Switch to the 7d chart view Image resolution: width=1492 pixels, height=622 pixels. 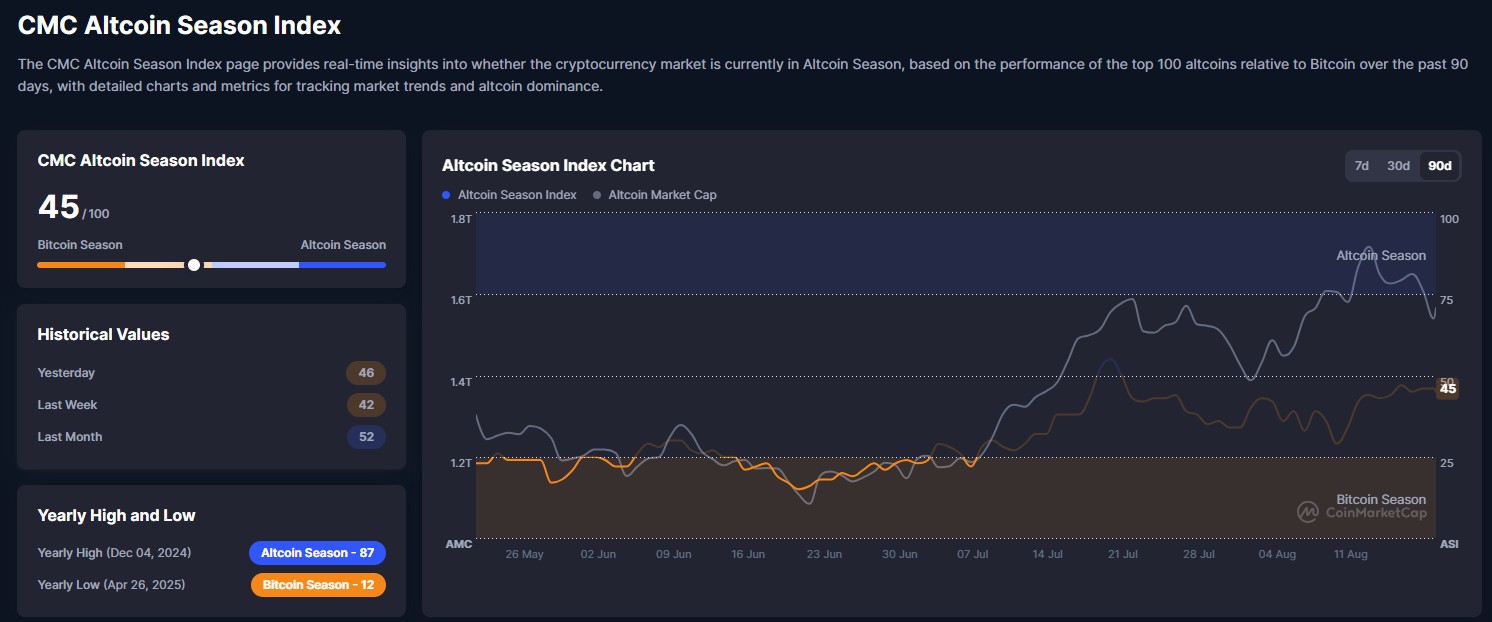click(1361, 166)
